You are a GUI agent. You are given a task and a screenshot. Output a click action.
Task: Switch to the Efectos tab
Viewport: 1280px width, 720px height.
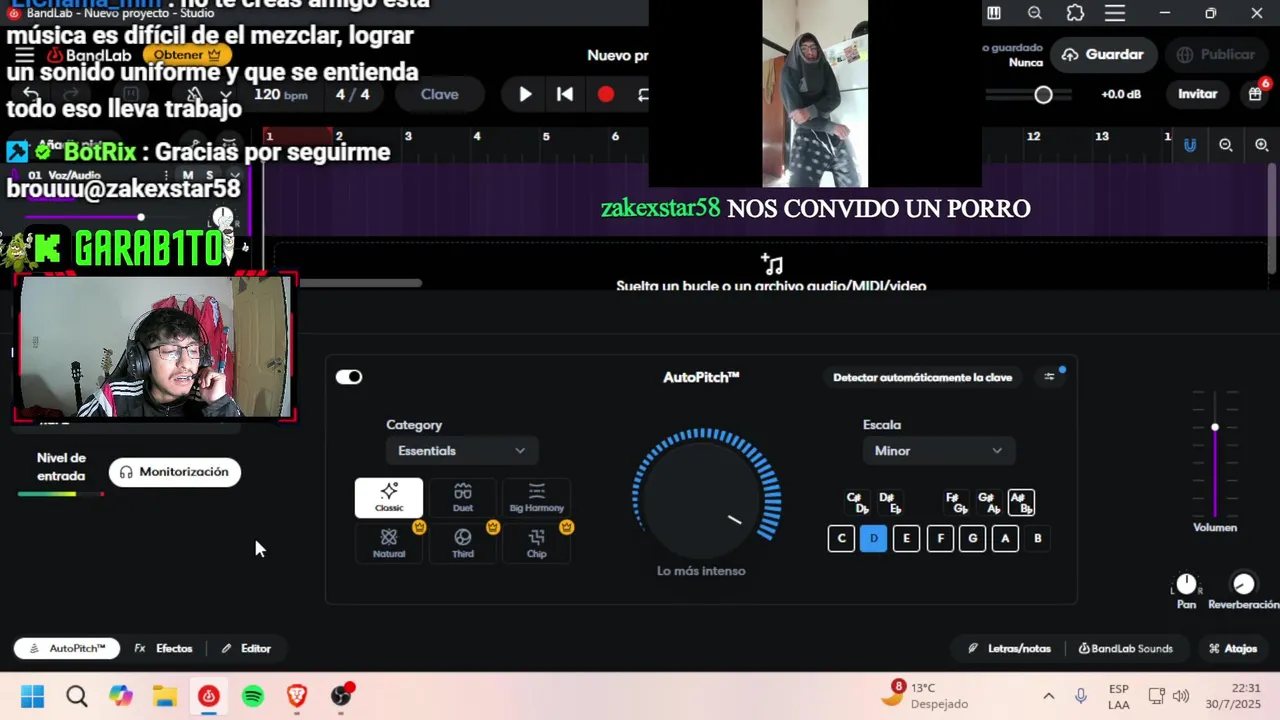(x=164, y=648)
